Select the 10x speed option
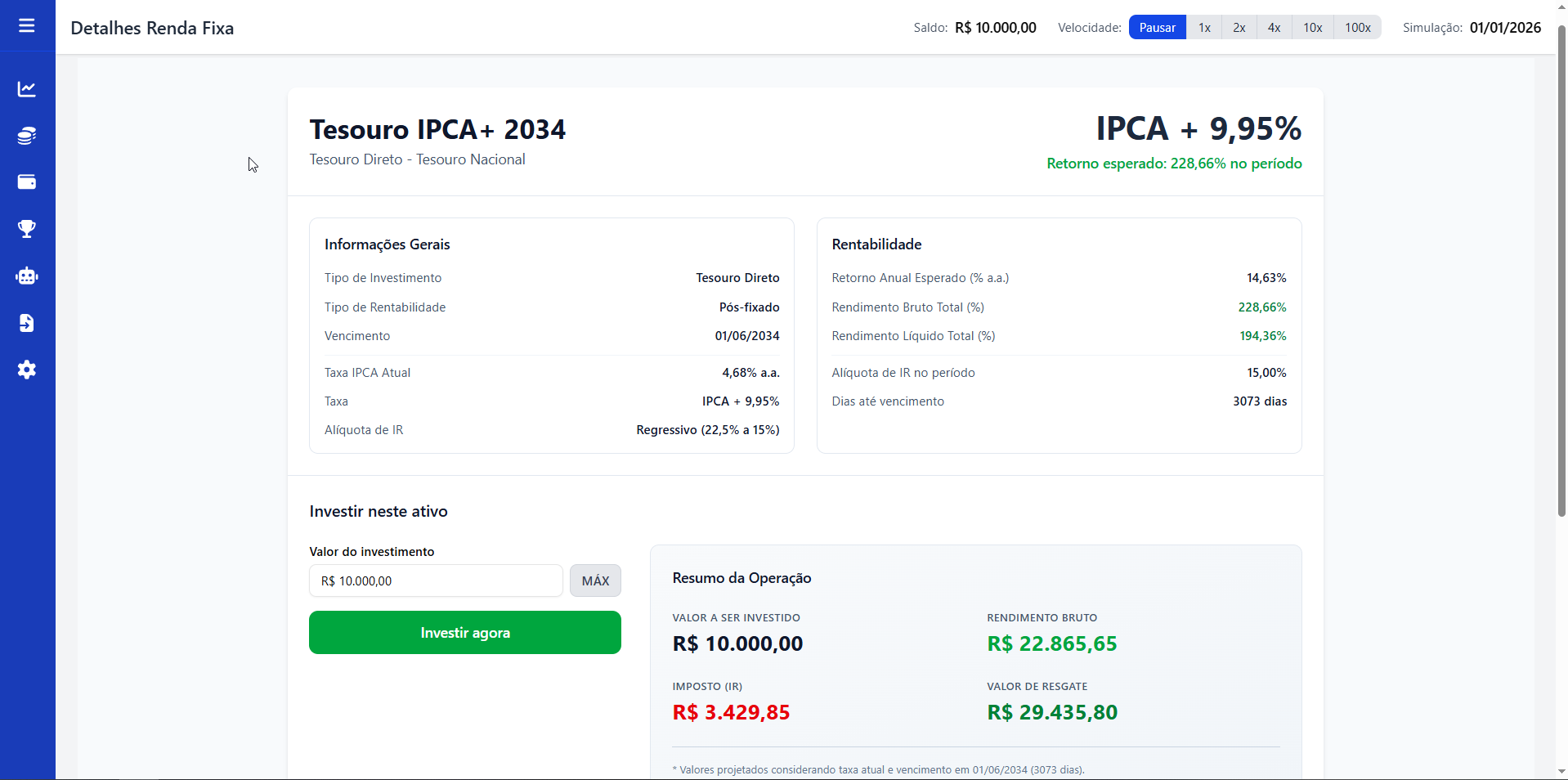This screenshot has width=1568, height=780. (1312, 28)
